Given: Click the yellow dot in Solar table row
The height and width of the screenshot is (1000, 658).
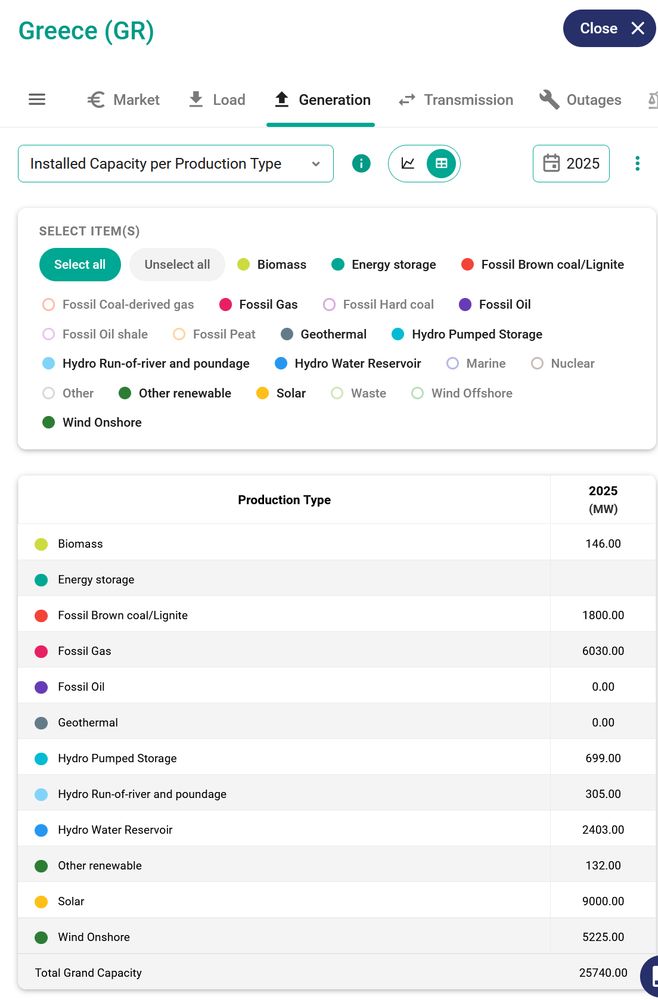Looking at the screenshot, I should (x=41, y=901).
